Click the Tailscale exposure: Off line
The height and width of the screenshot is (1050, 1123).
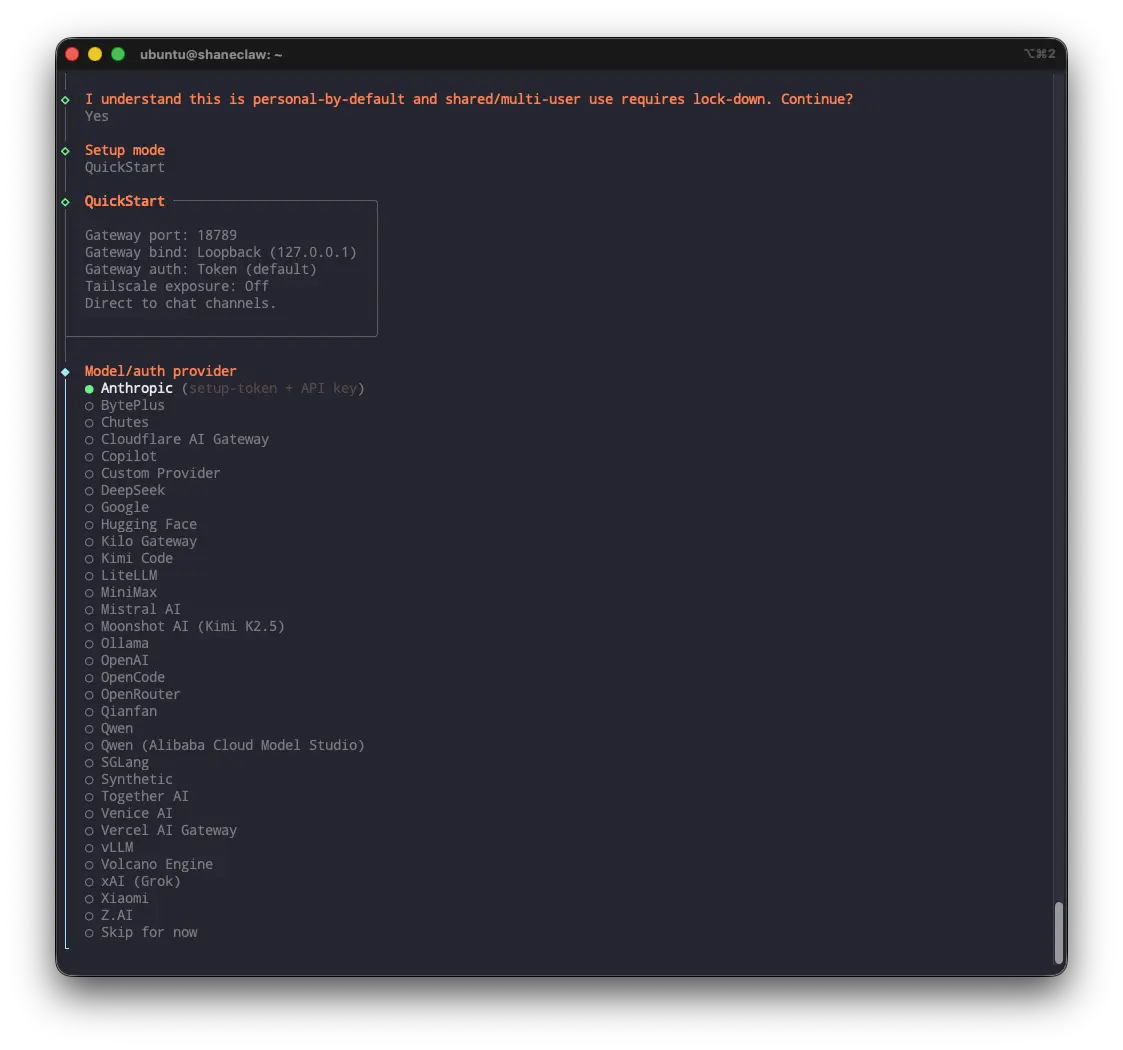177,286
